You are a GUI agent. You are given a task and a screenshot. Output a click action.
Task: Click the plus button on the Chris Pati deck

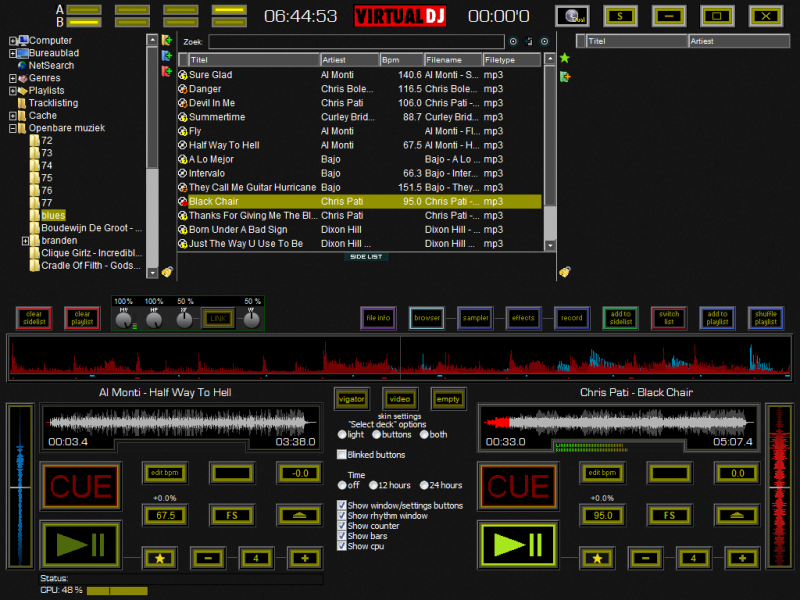tap(742, 559)
